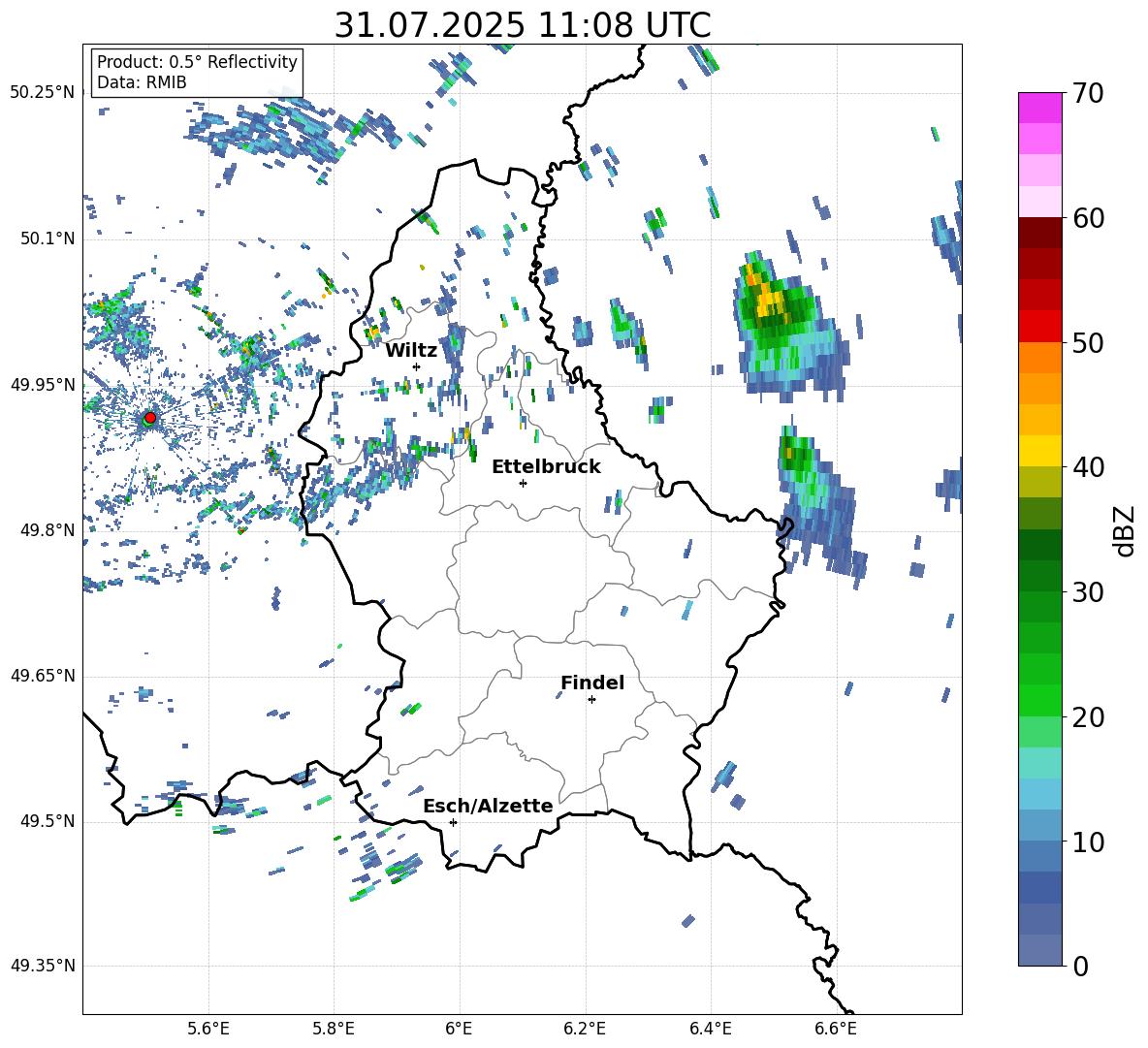Click the 20 value on the colorbar

point(1087,717)
